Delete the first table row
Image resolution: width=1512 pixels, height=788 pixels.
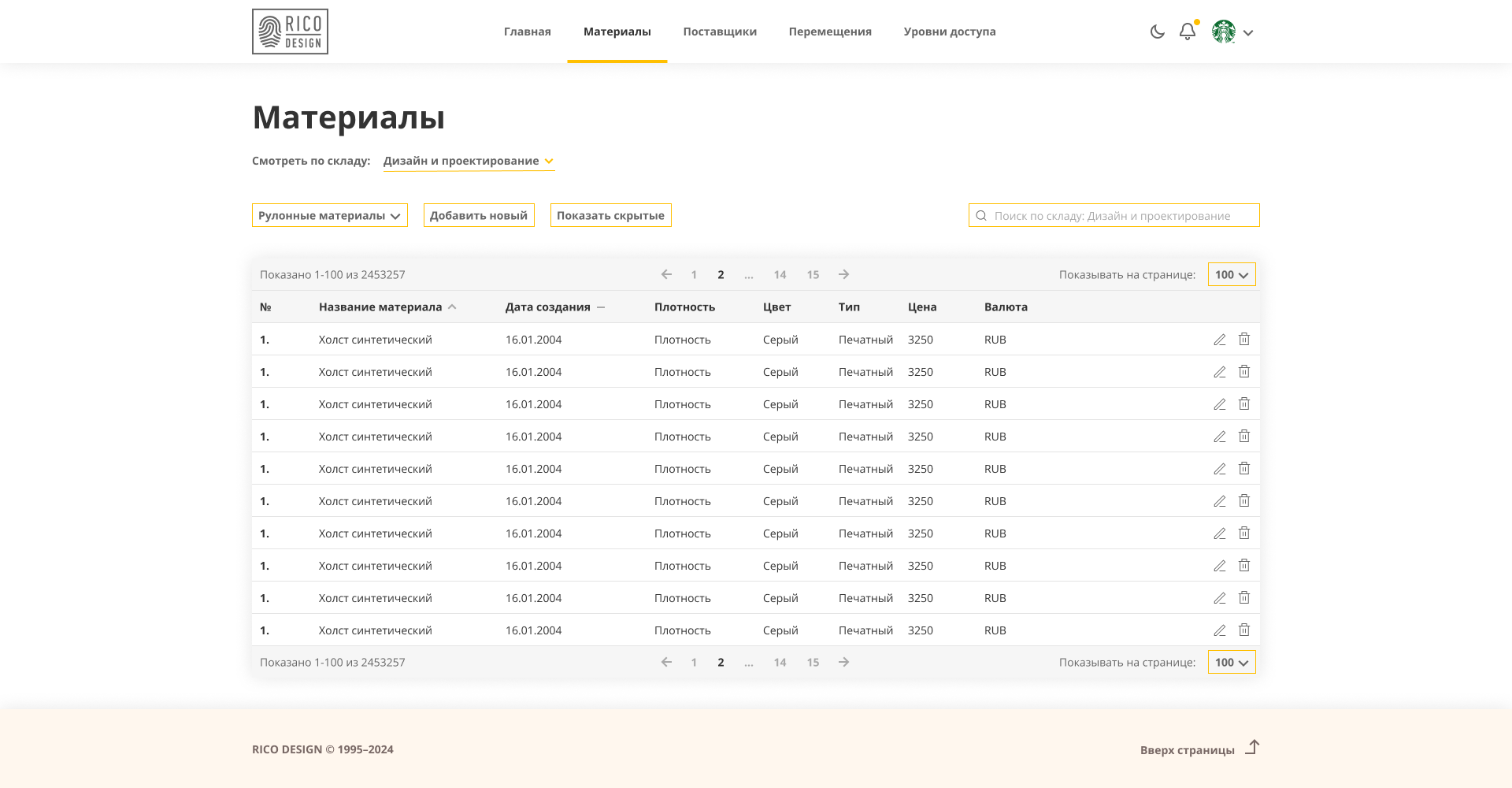tap(1244, 339)
